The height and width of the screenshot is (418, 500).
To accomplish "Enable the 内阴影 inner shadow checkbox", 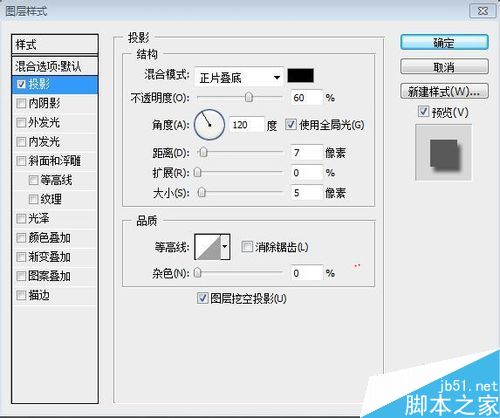I will pyautogui.click(x=21, y=103).
